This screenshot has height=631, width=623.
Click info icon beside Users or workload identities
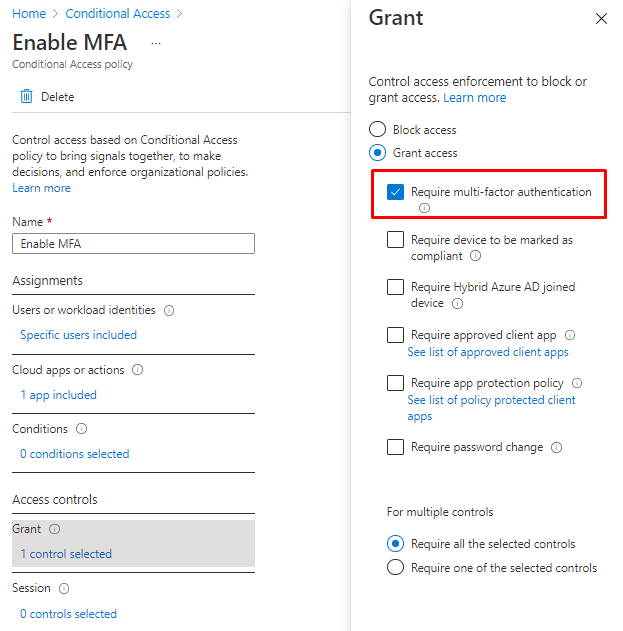169,311
